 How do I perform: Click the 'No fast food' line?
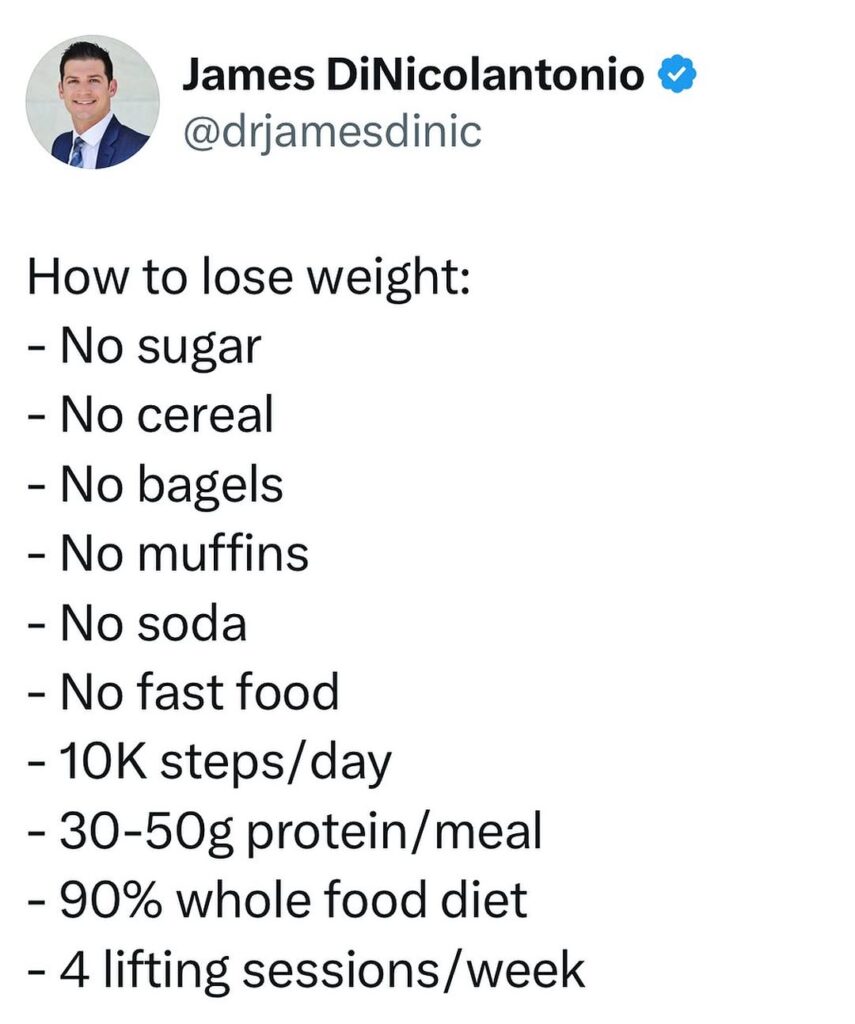184,692
